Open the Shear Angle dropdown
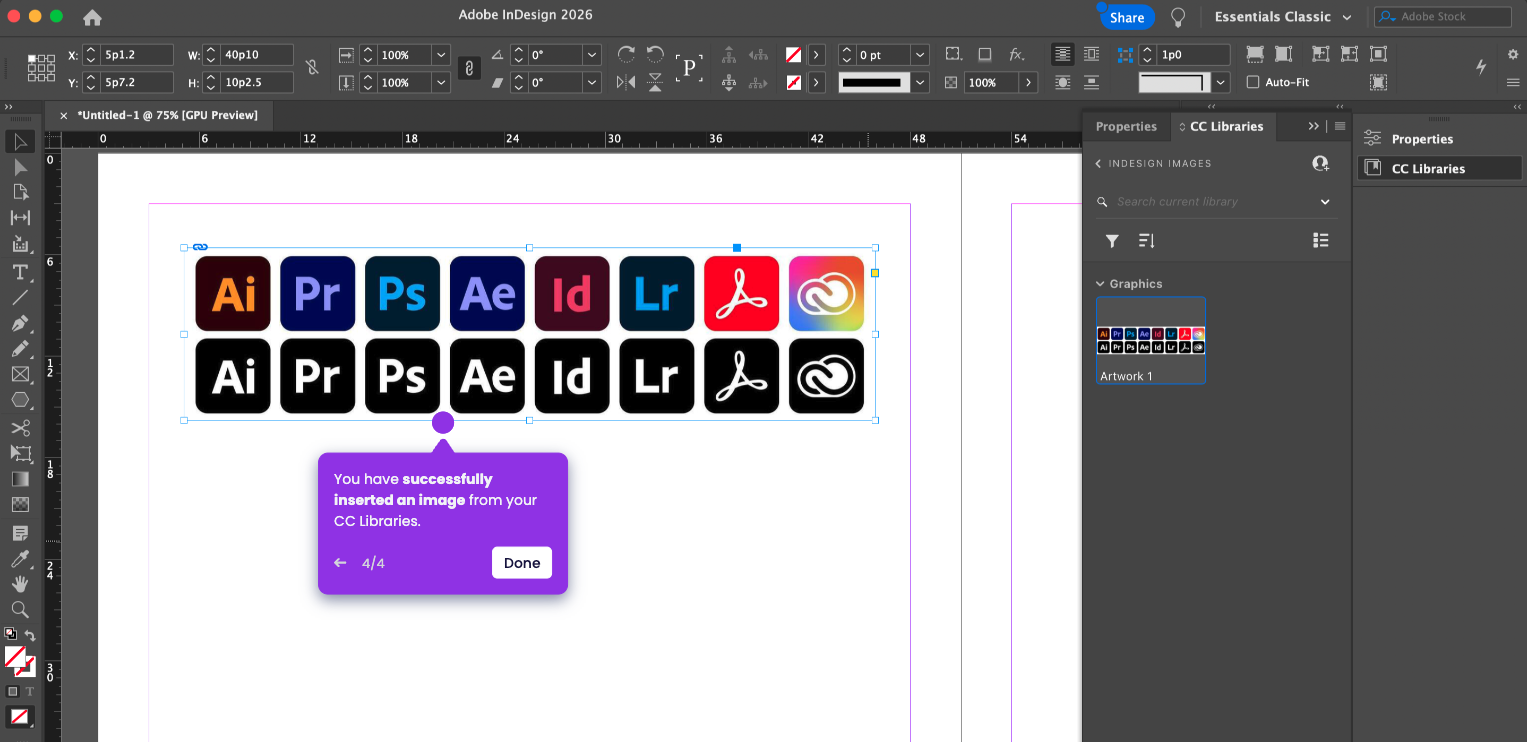 click(592, 83)
